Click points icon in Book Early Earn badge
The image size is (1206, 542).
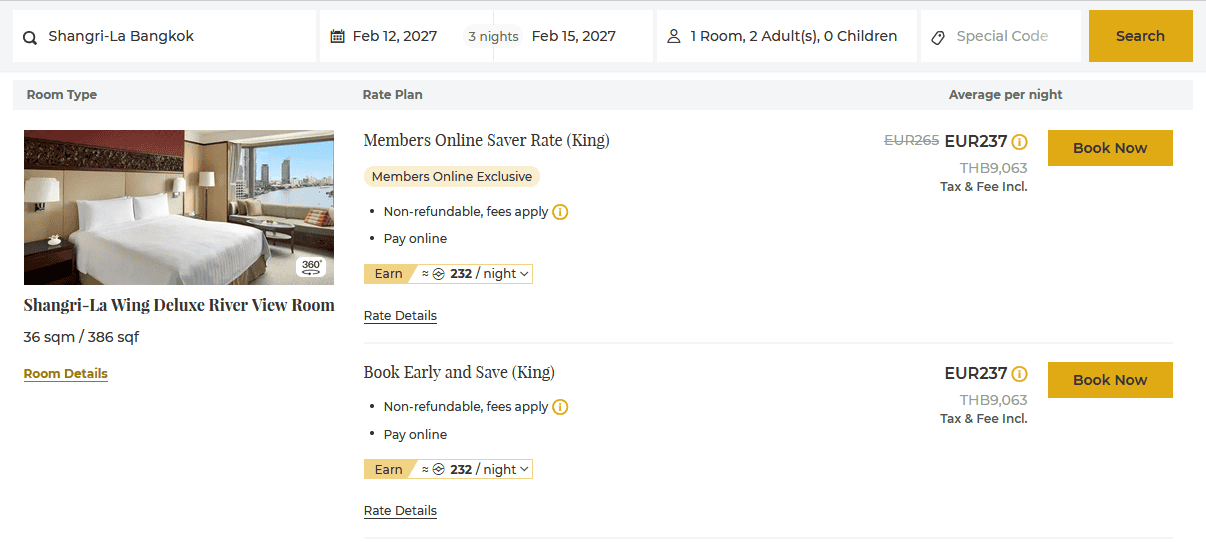coord(438,470)
